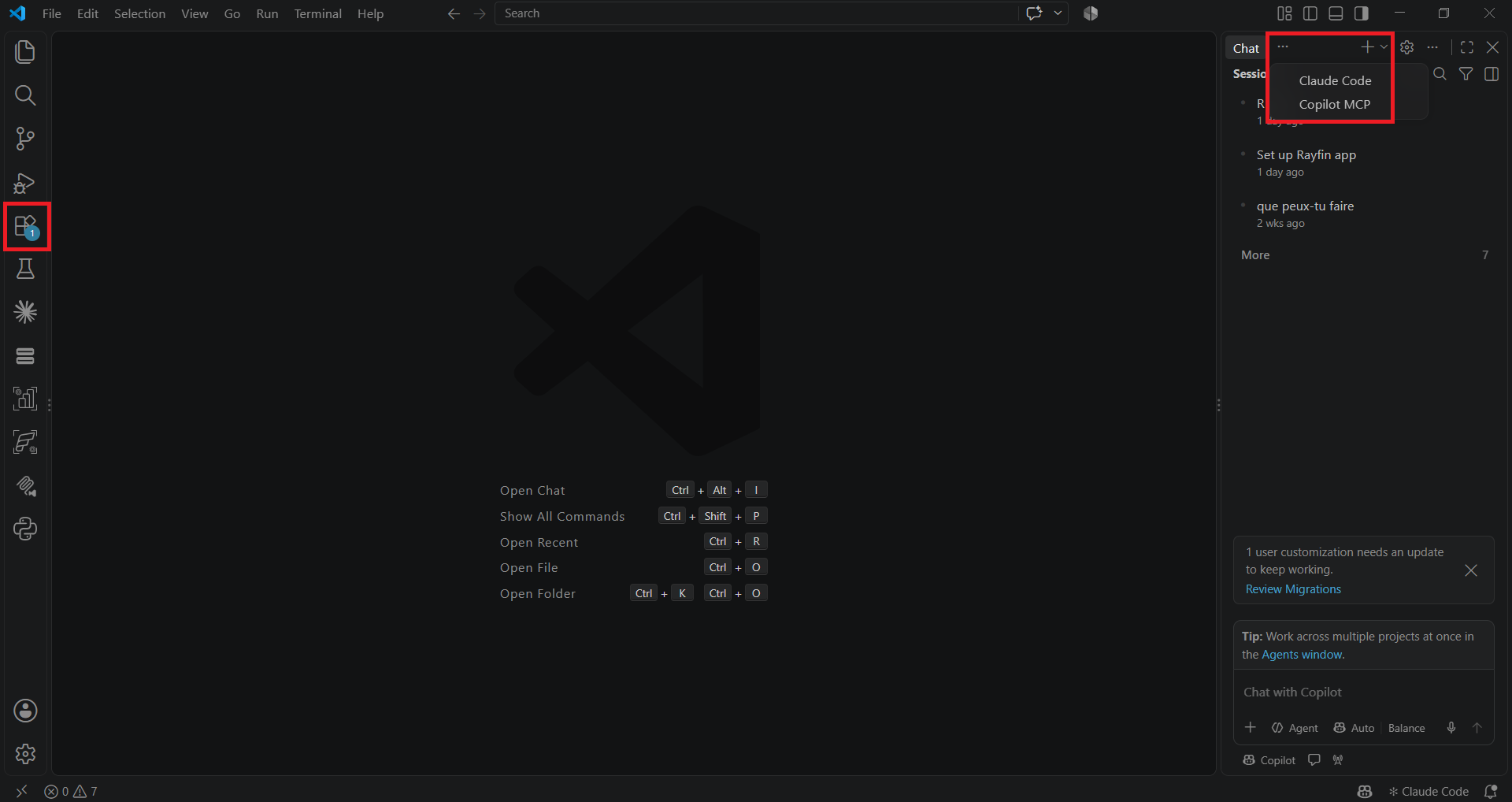Add context with plus icon in chat input

tap(1251, 727)
